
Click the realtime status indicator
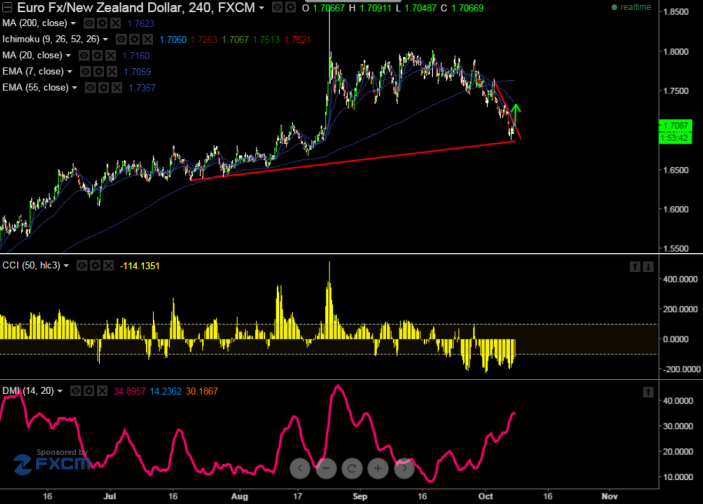(x=631, y=7)
